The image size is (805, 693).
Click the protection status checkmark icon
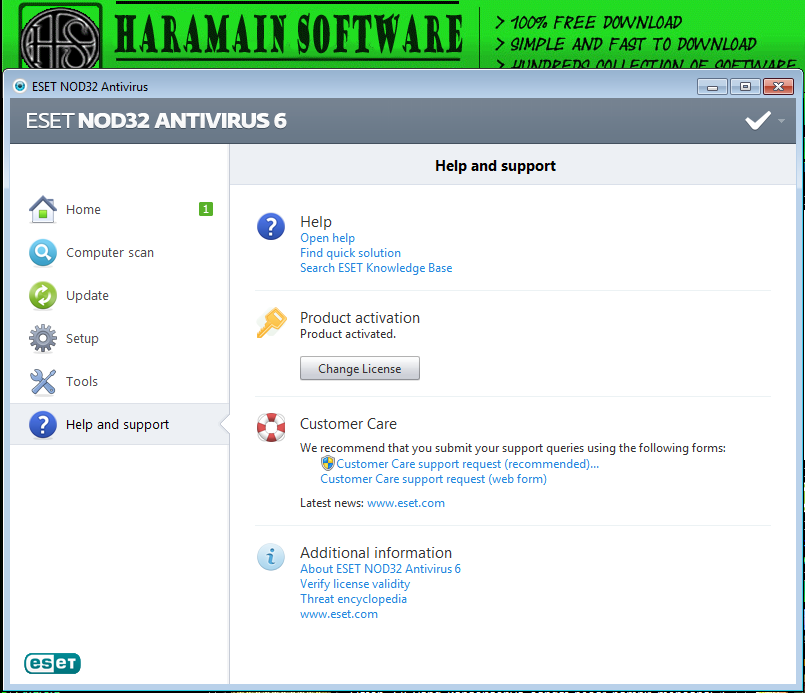[758, 121]
